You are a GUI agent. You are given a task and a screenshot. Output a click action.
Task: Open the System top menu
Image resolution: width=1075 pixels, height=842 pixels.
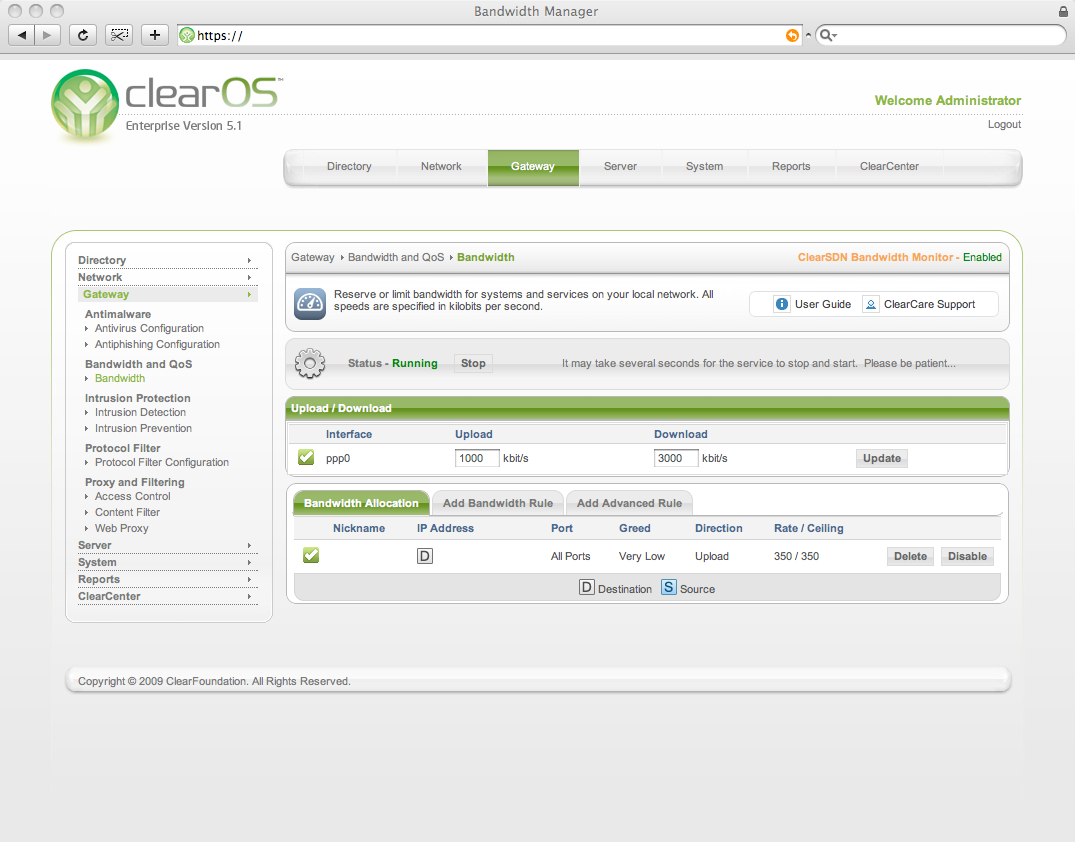tap(704, 167)
